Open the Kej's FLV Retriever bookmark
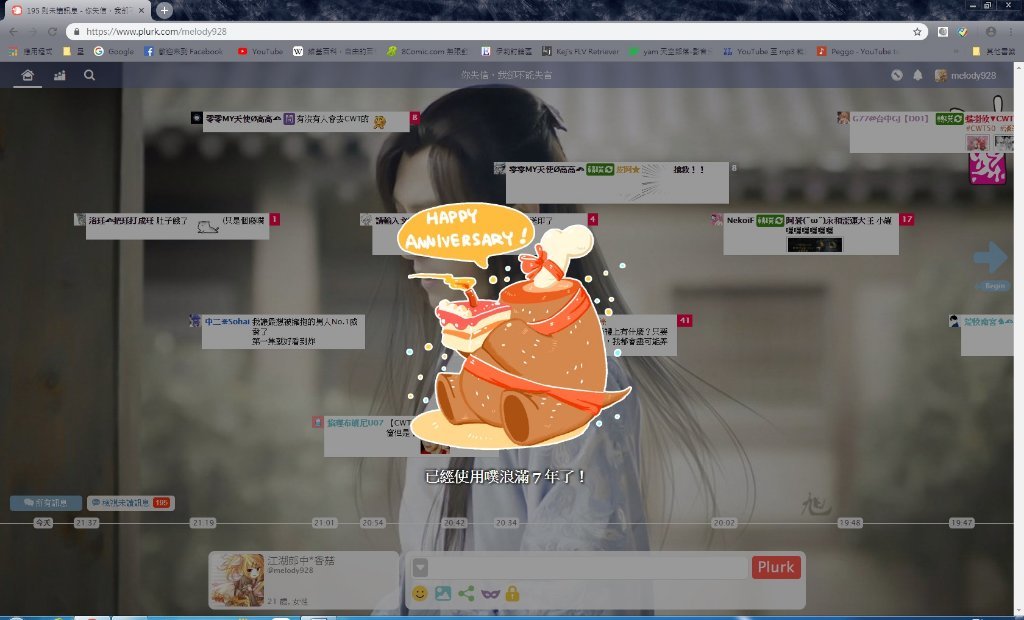Screen dimensions: 1024x620 (x=581, y=51)
